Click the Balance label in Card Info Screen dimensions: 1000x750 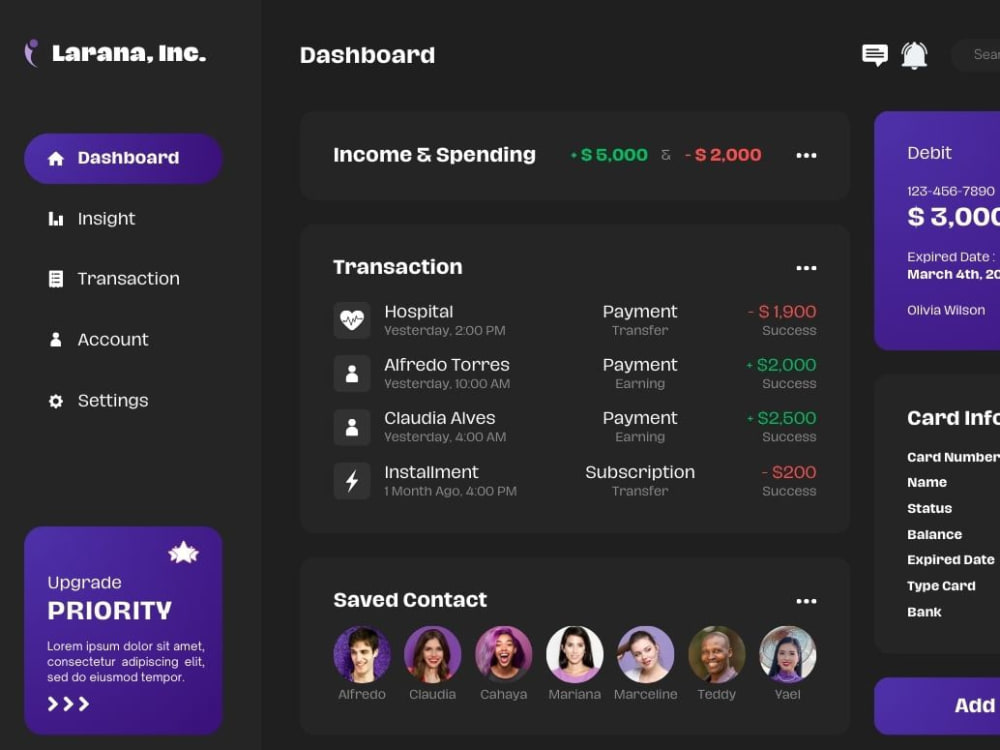(x=934, y=534)
